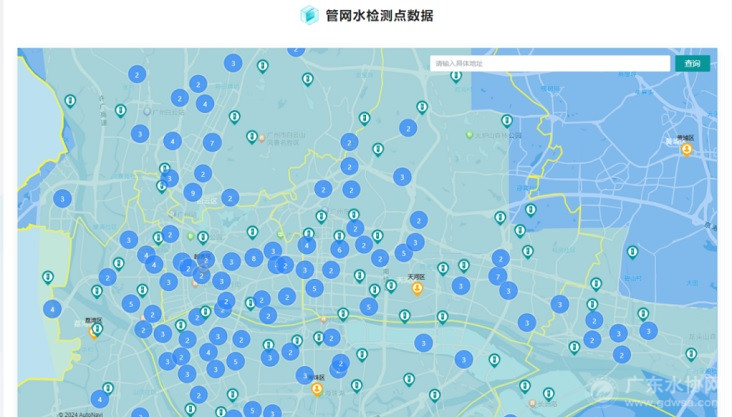This screenshot has width=732, height=417.
Task: Select the orange 天河区 district marker
Action: click(417, 288)
